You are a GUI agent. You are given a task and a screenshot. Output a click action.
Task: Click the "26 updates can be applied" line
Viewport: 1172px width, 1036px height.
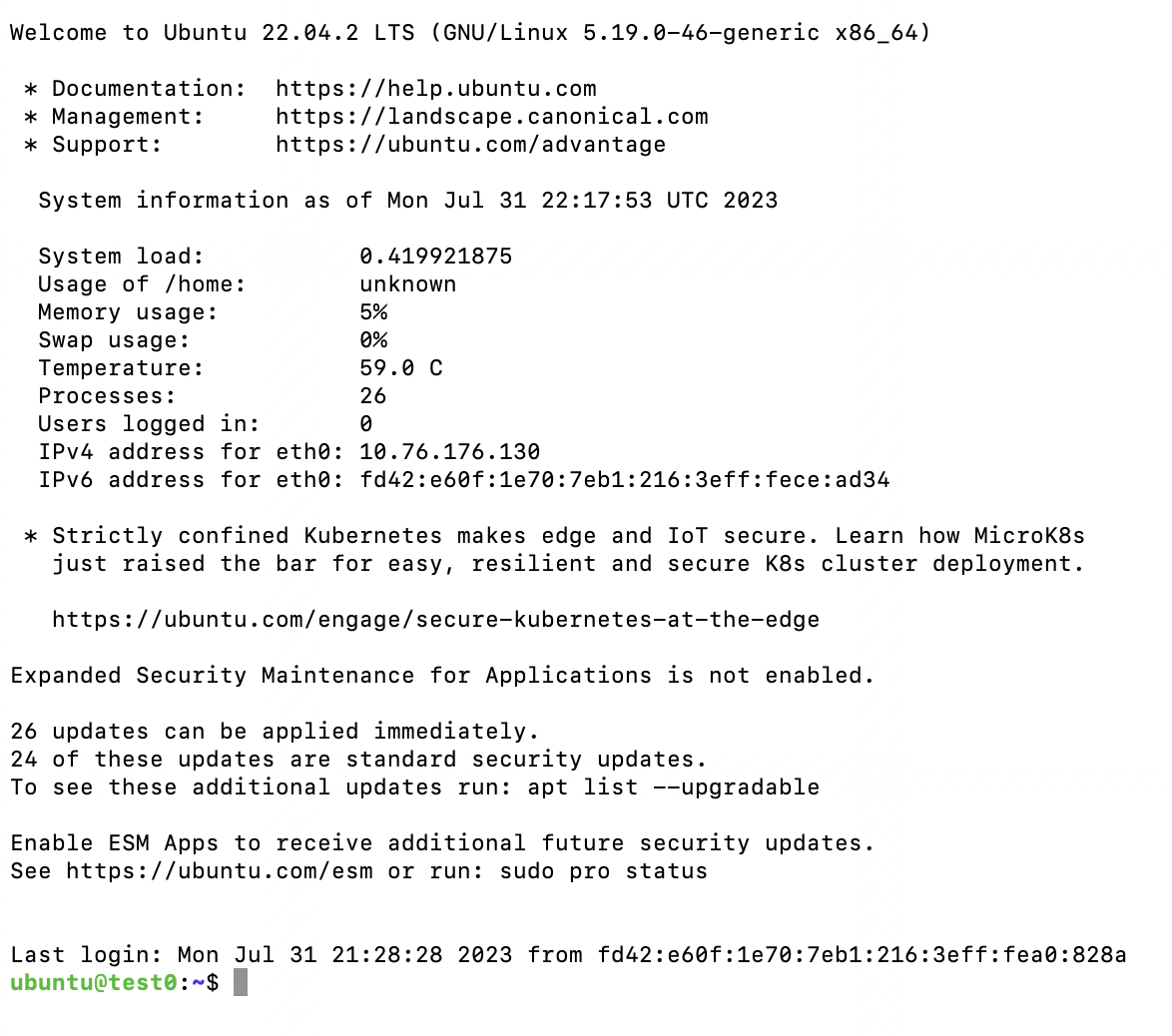[275, 732]
